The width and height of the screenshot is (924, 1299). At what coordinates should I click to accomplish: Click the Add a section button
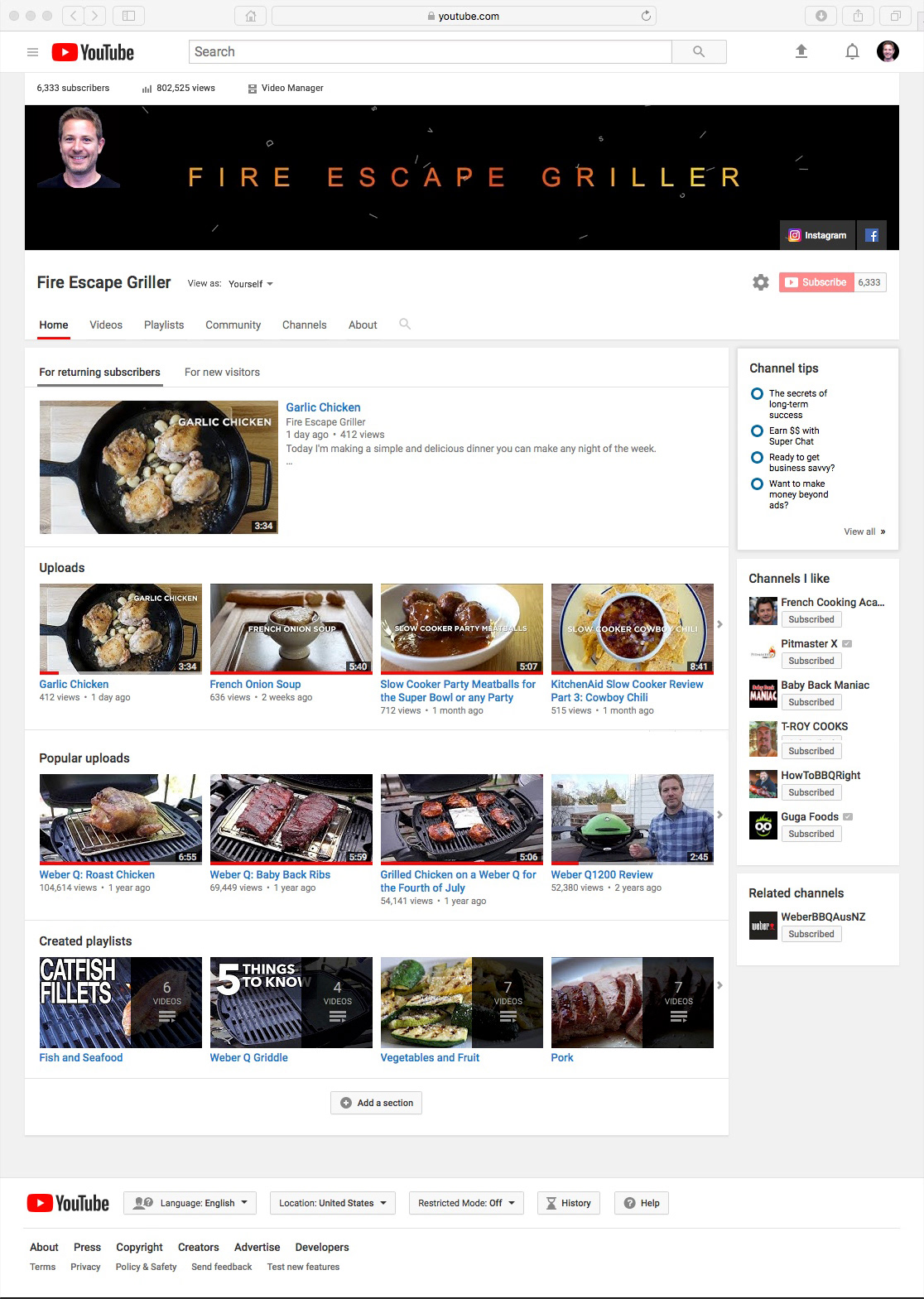coord(377,1103)
